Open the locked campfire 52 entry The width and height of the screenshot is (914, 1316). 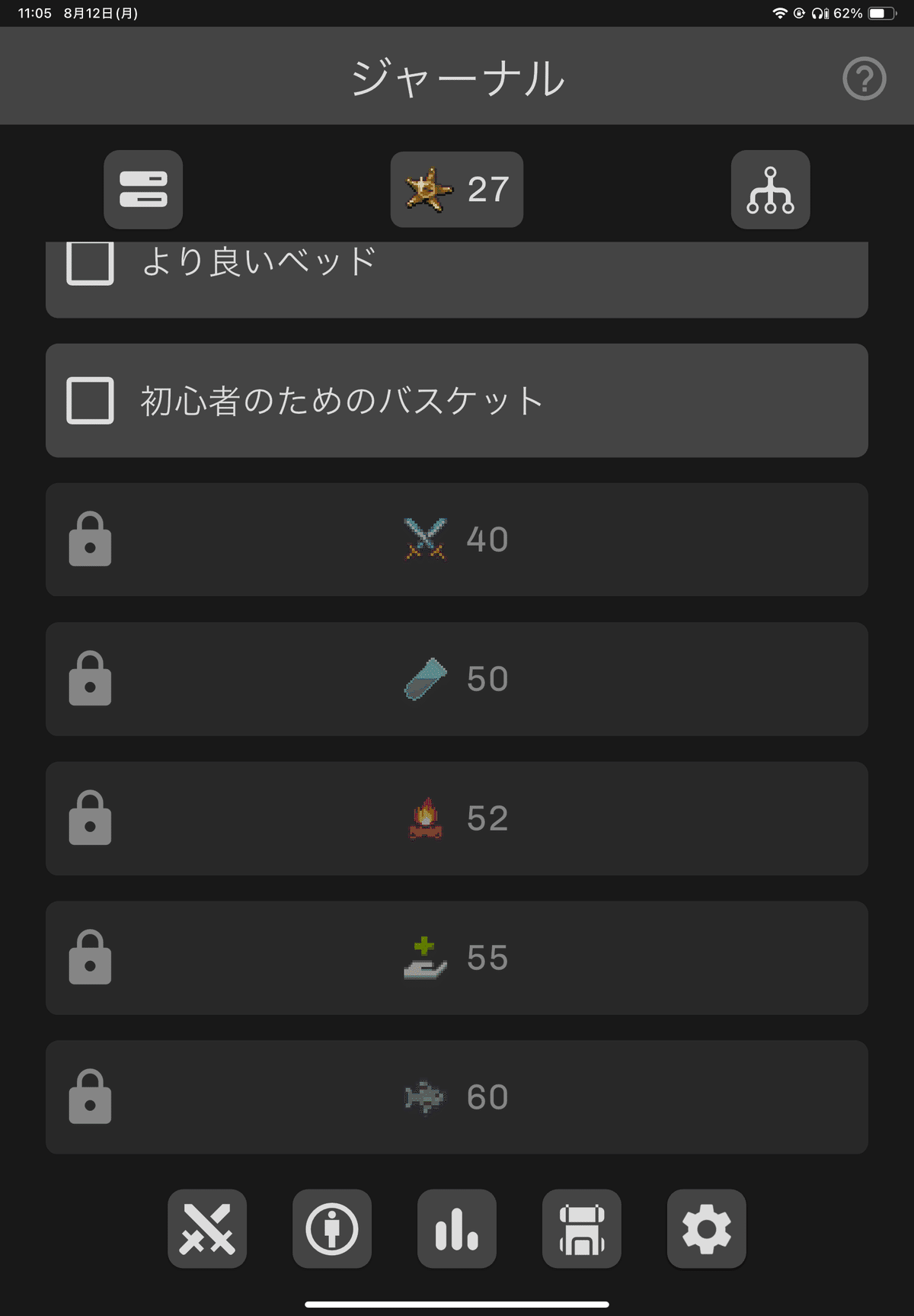[x=90, y=818]
